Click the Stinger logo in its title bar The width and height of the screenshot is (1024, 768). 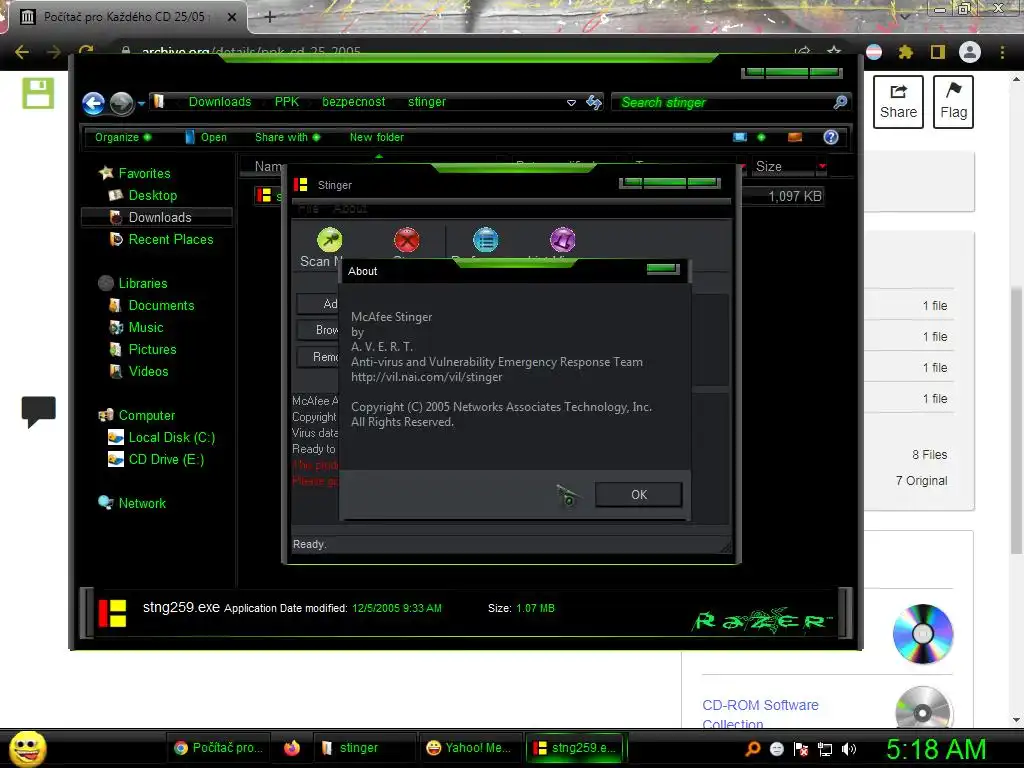click(300, 185)
